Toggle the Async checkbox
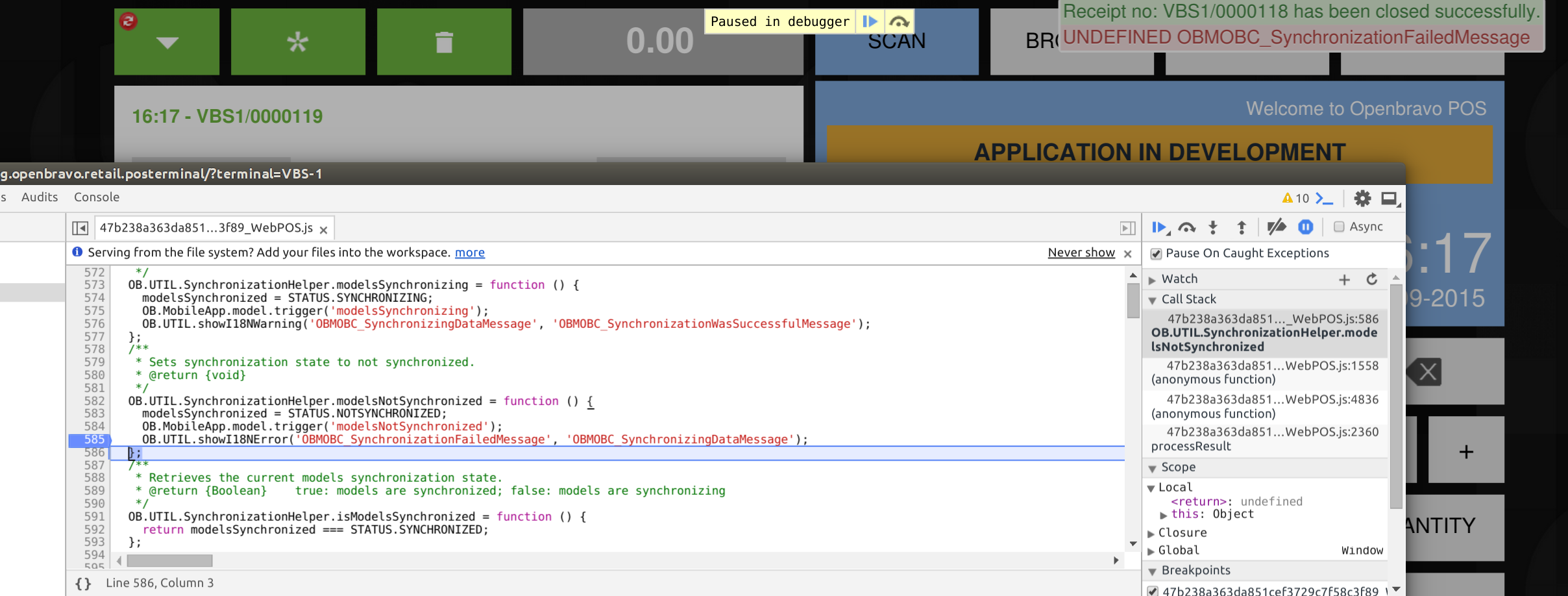 click(1339, 227)
